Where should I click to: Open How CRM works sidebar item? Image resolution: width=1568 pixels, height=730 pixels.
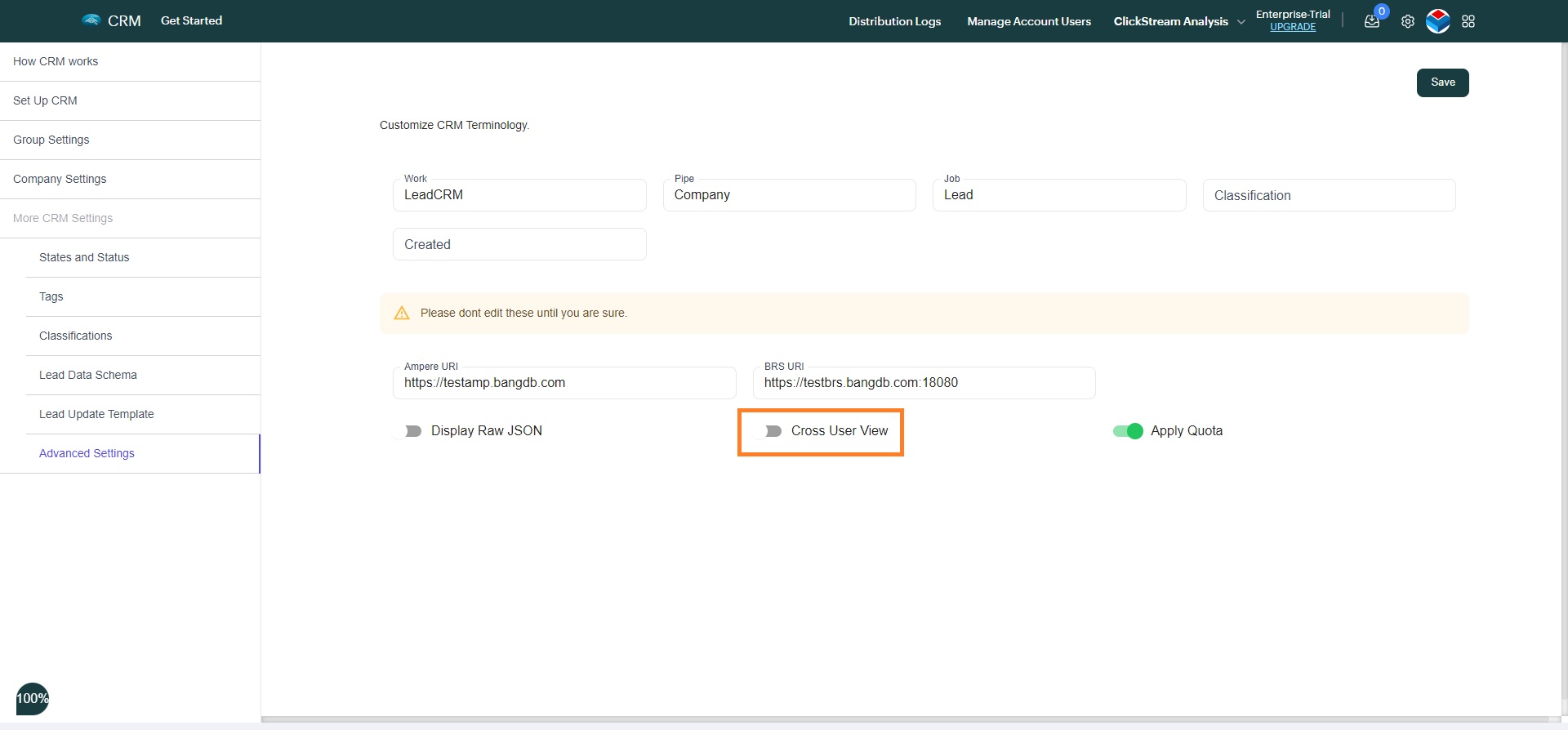(131, 61)
